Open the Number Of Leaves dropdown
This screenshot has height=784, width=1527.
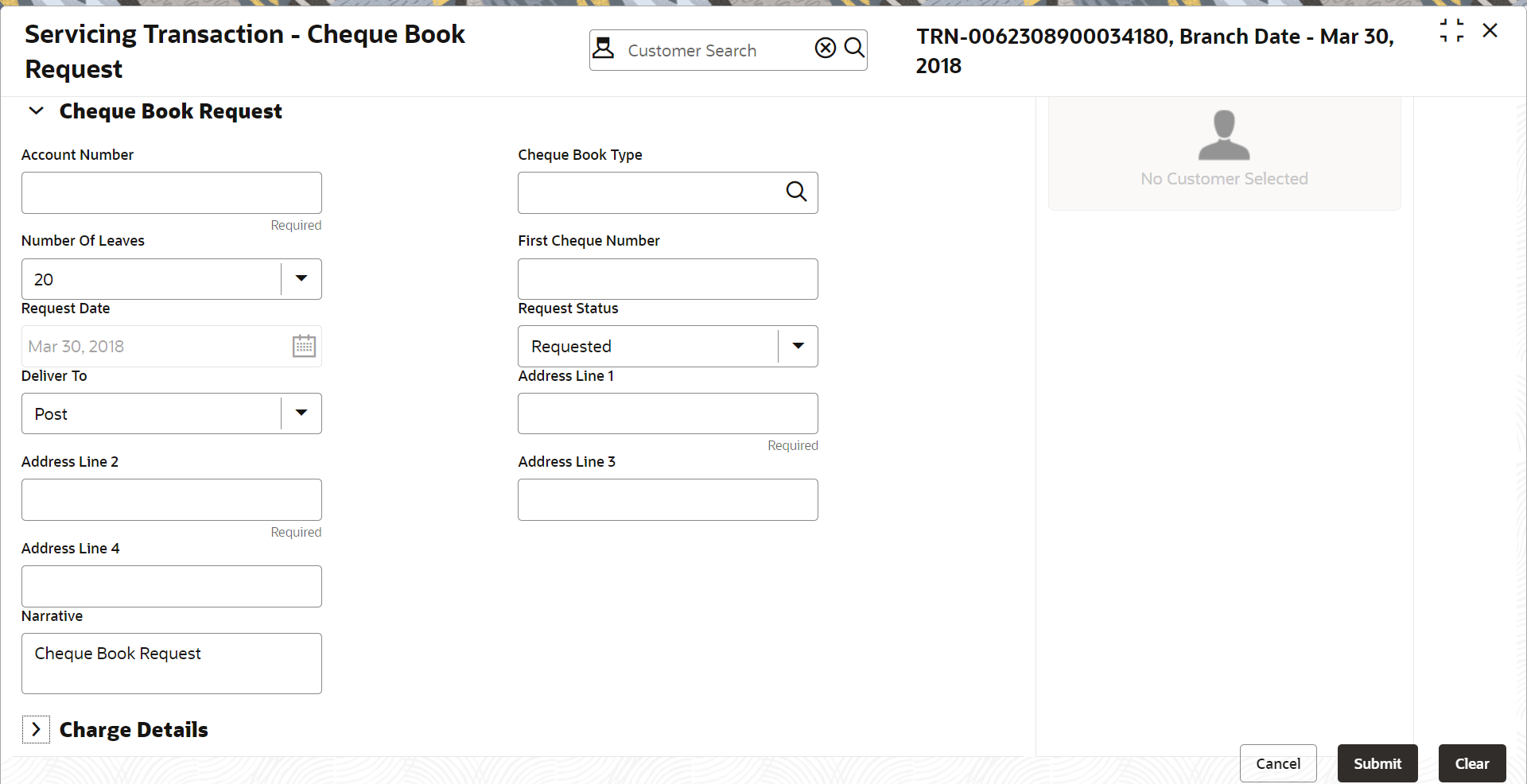301,279
